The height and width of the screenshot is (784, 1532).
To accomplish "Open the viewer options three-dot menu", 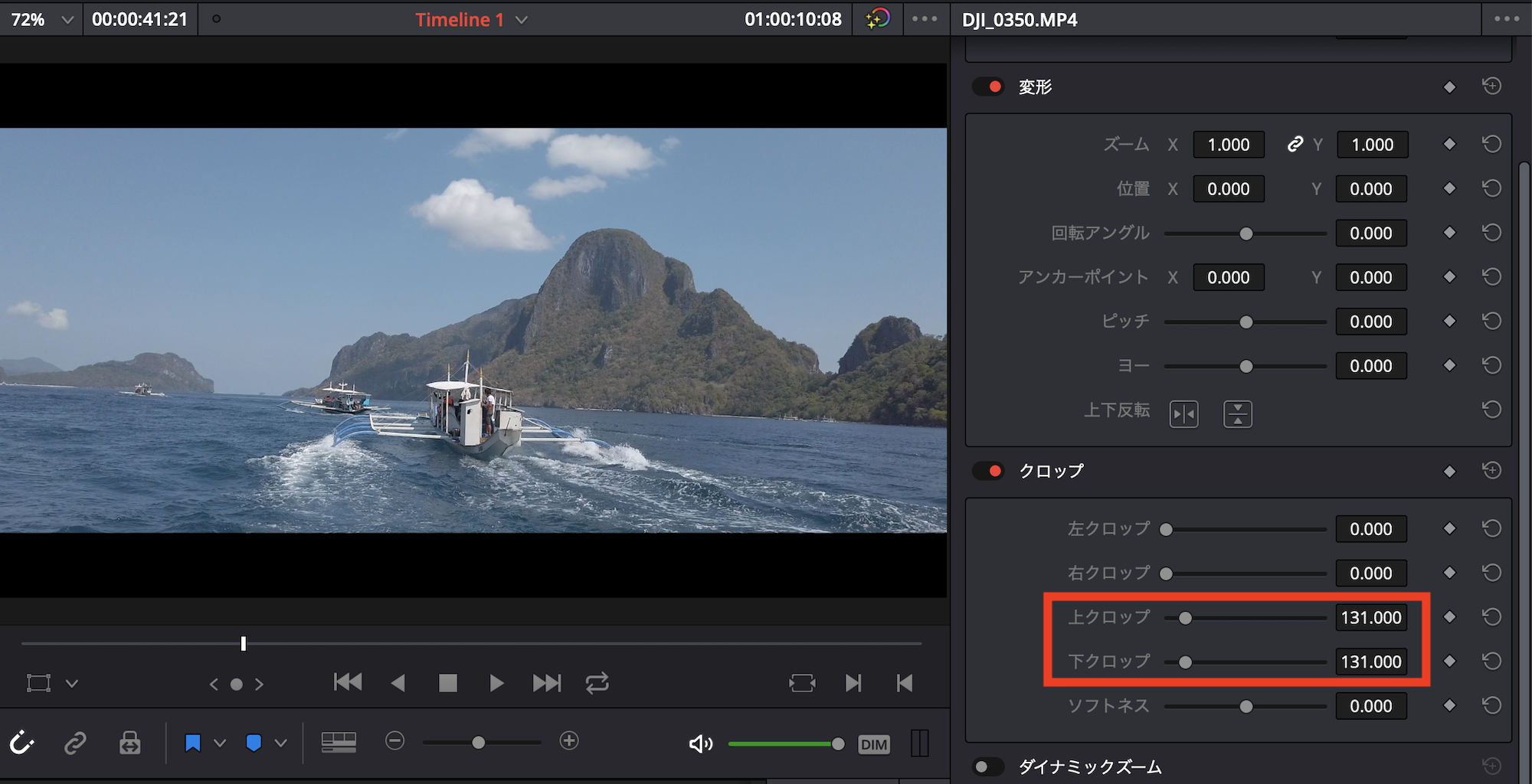I will [x=925, y=19].
